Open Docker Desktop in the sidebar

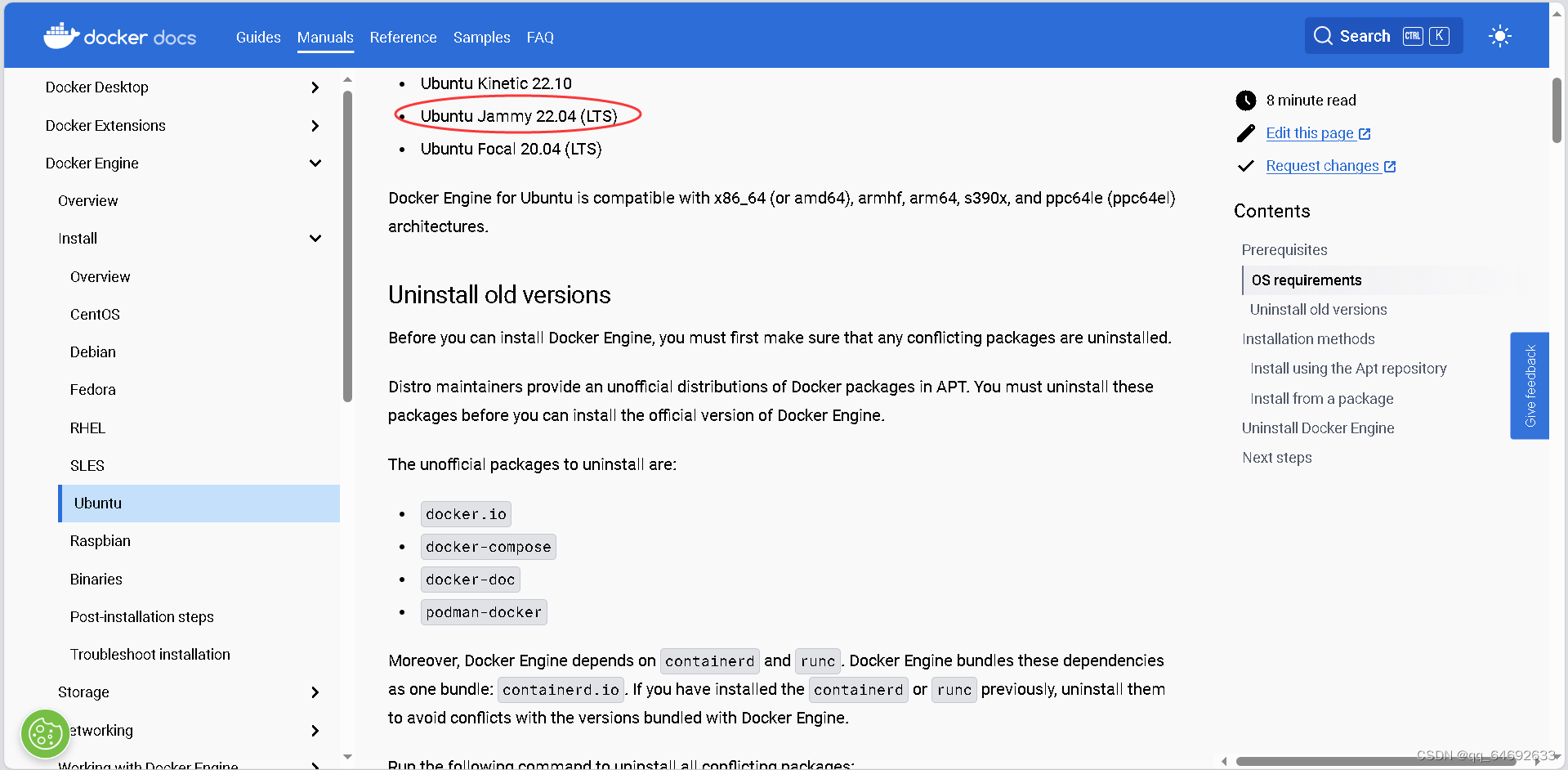97,87
